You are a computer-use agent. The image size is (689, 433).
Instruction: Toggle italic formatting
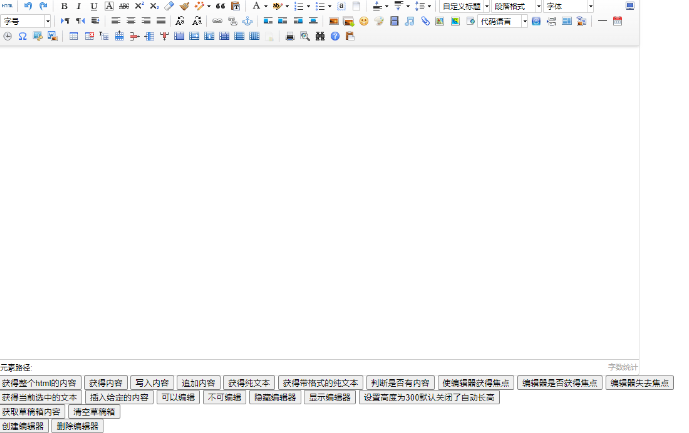tap(79, 6)
